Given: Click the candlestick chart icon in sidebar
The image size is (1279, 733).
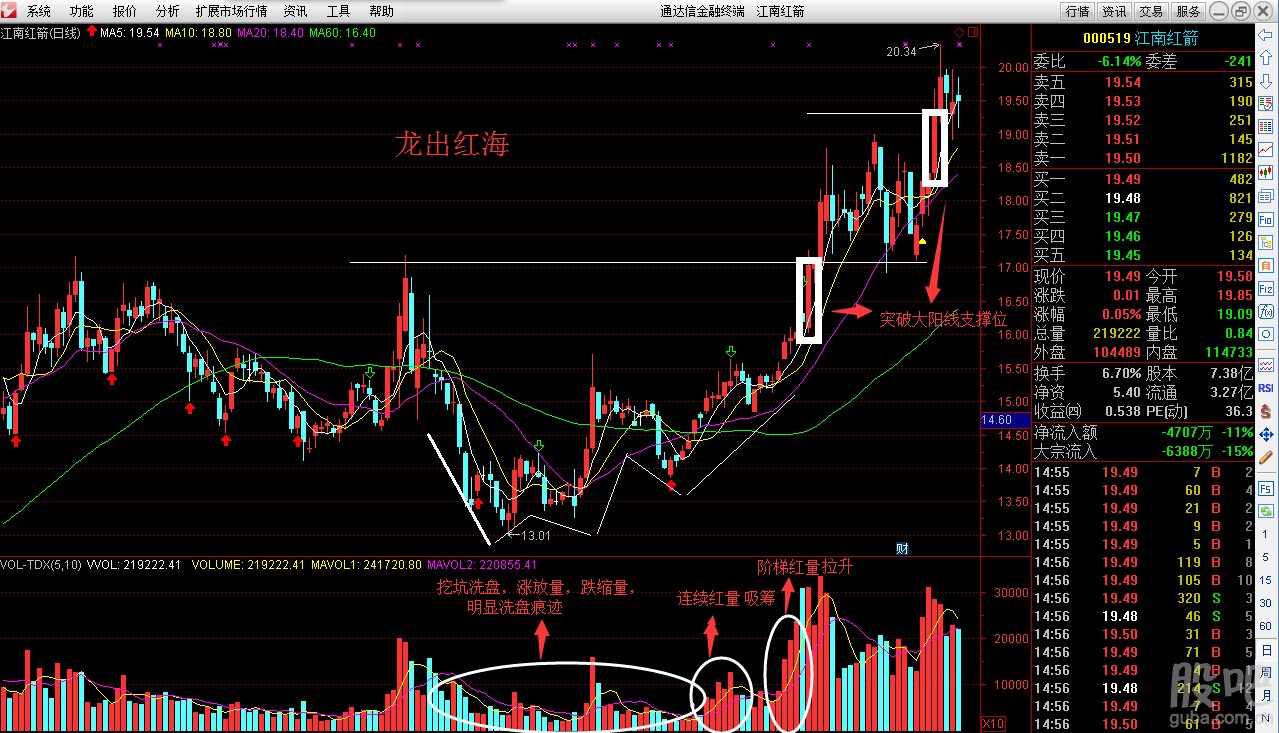Looking at the screenshot, I should (1266, 172).
